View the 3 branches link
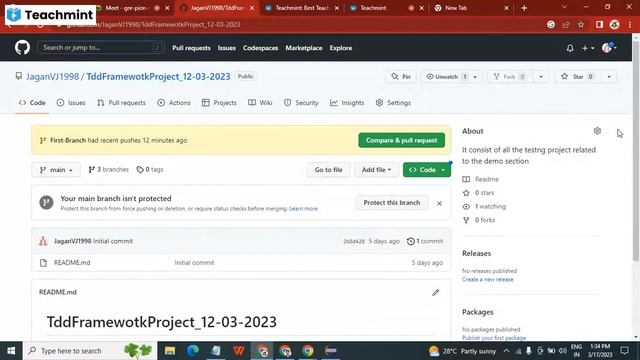640x360 pixels. 109,169
